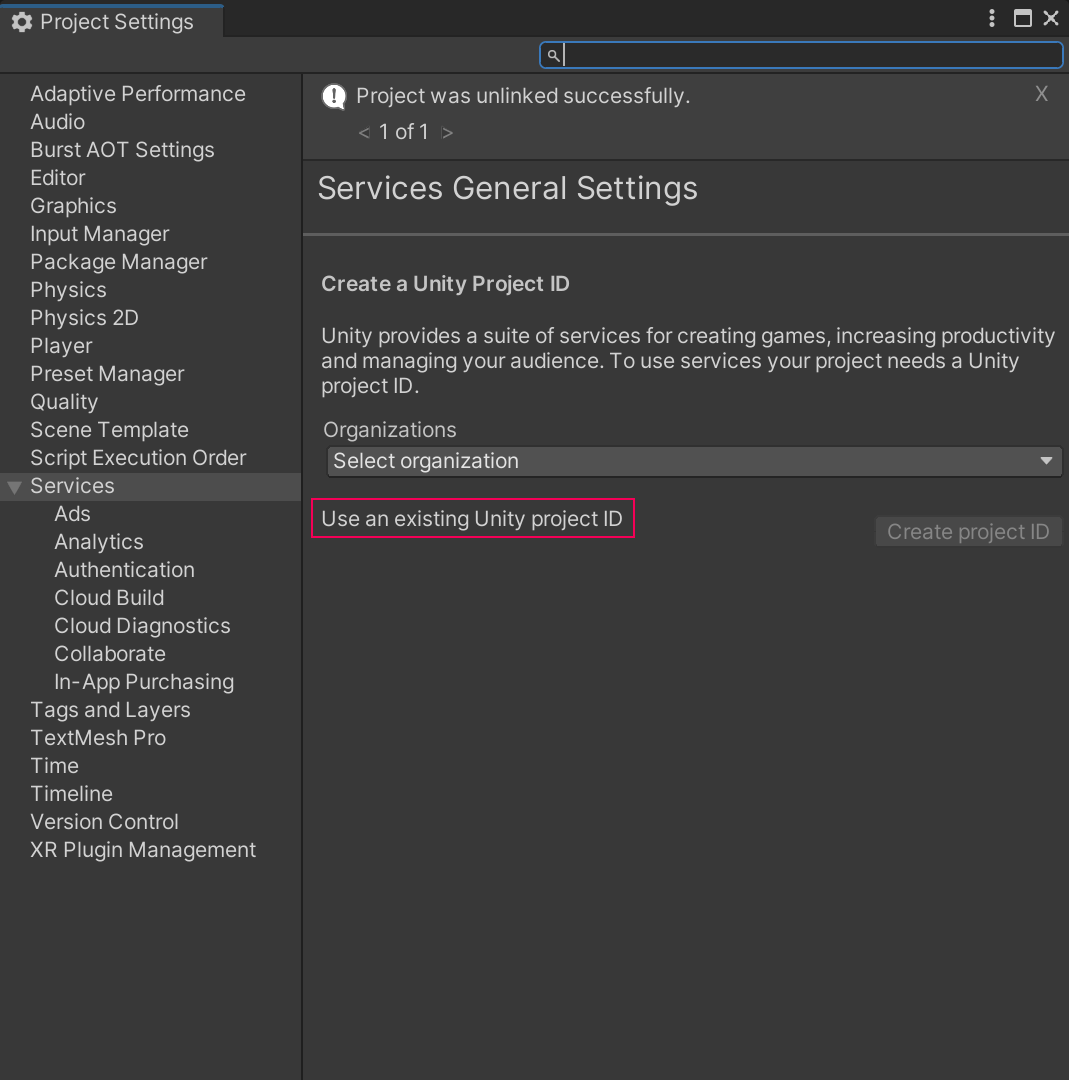Open the Ads service settings
Image resolution: width=1069 pixels, height=1080 pixels.
pos(72,514)
